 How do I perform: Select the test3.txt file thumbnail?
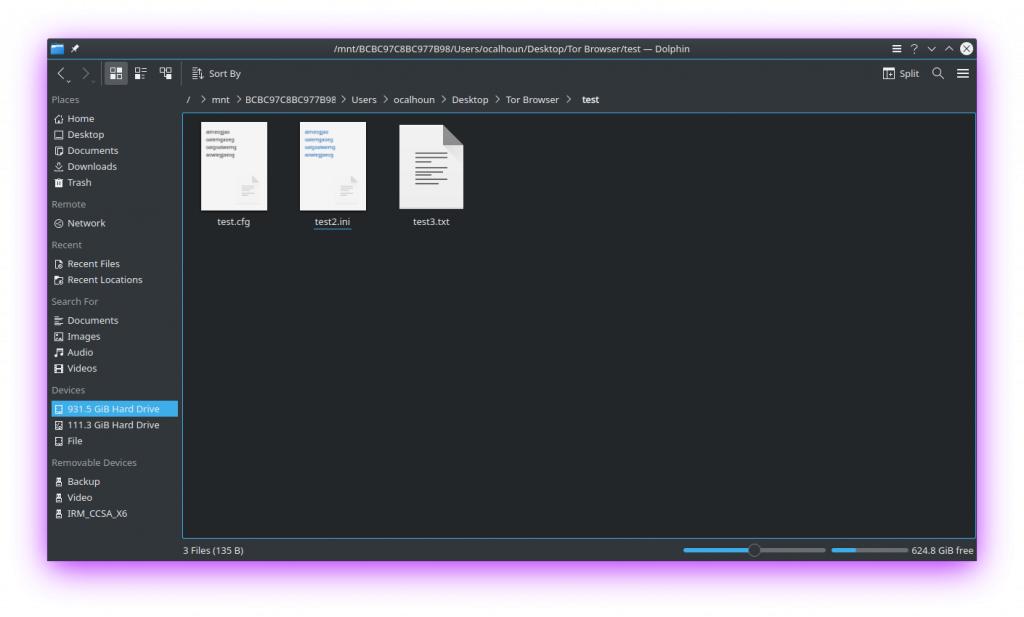[431, 168]
